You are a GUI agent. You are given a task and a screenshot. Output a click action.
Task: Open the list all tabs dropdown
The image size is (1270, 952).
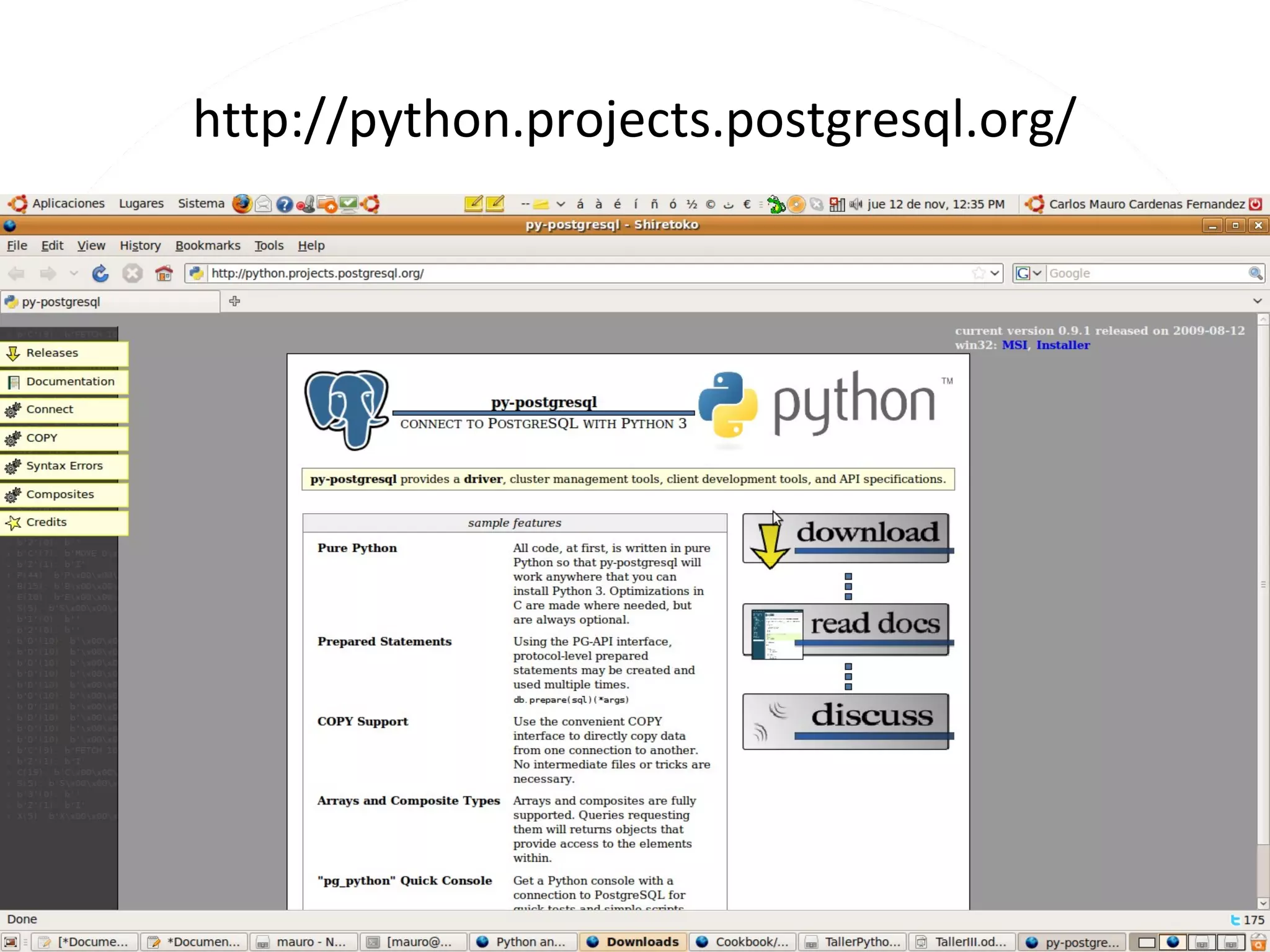click(1258, 301)
